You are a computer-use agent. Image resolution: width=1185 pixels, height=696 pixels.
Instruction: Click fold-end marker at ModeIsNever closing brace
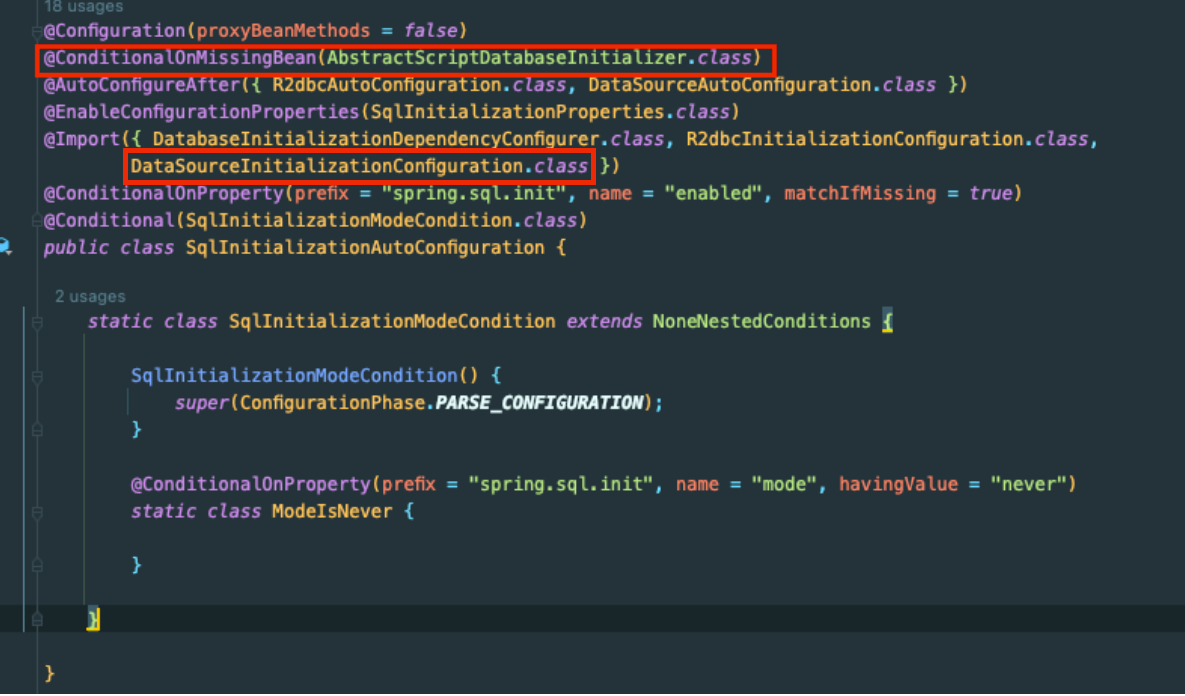[36, 565]
